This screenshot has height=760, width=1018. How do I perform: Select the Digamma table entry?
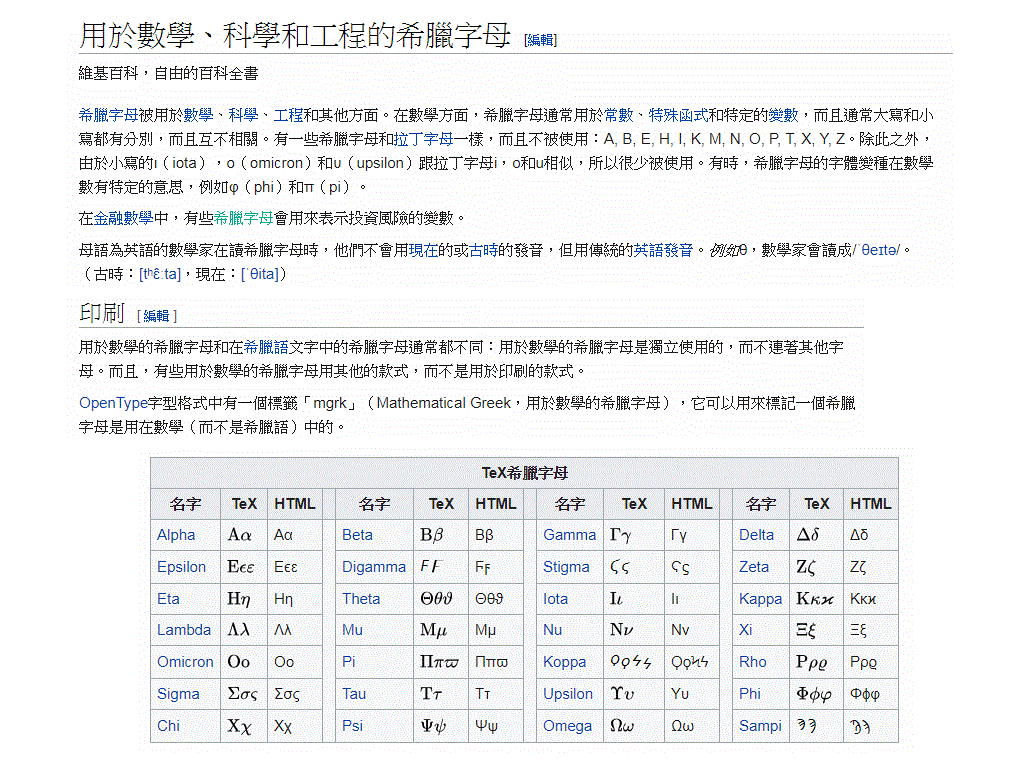pos(373,567)
